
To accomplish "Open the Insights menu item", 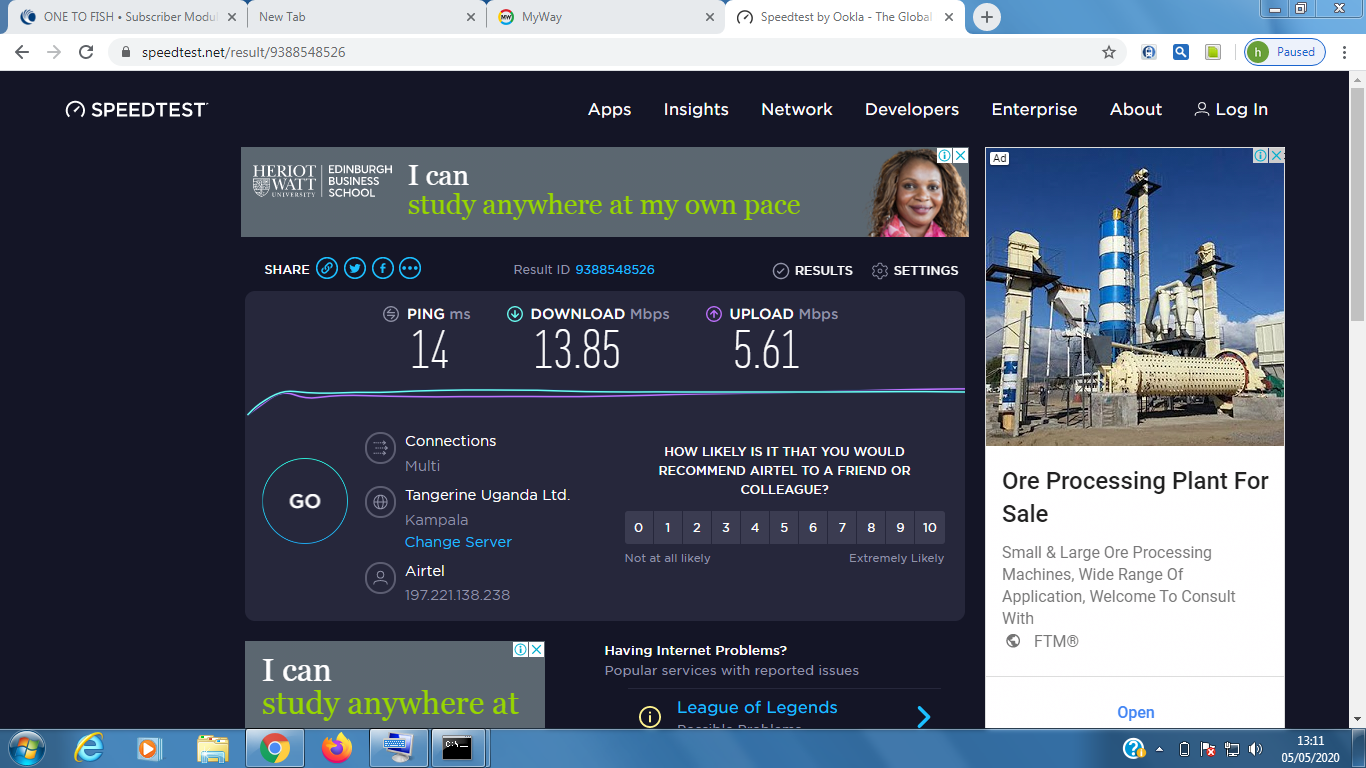I will [696, 110].
